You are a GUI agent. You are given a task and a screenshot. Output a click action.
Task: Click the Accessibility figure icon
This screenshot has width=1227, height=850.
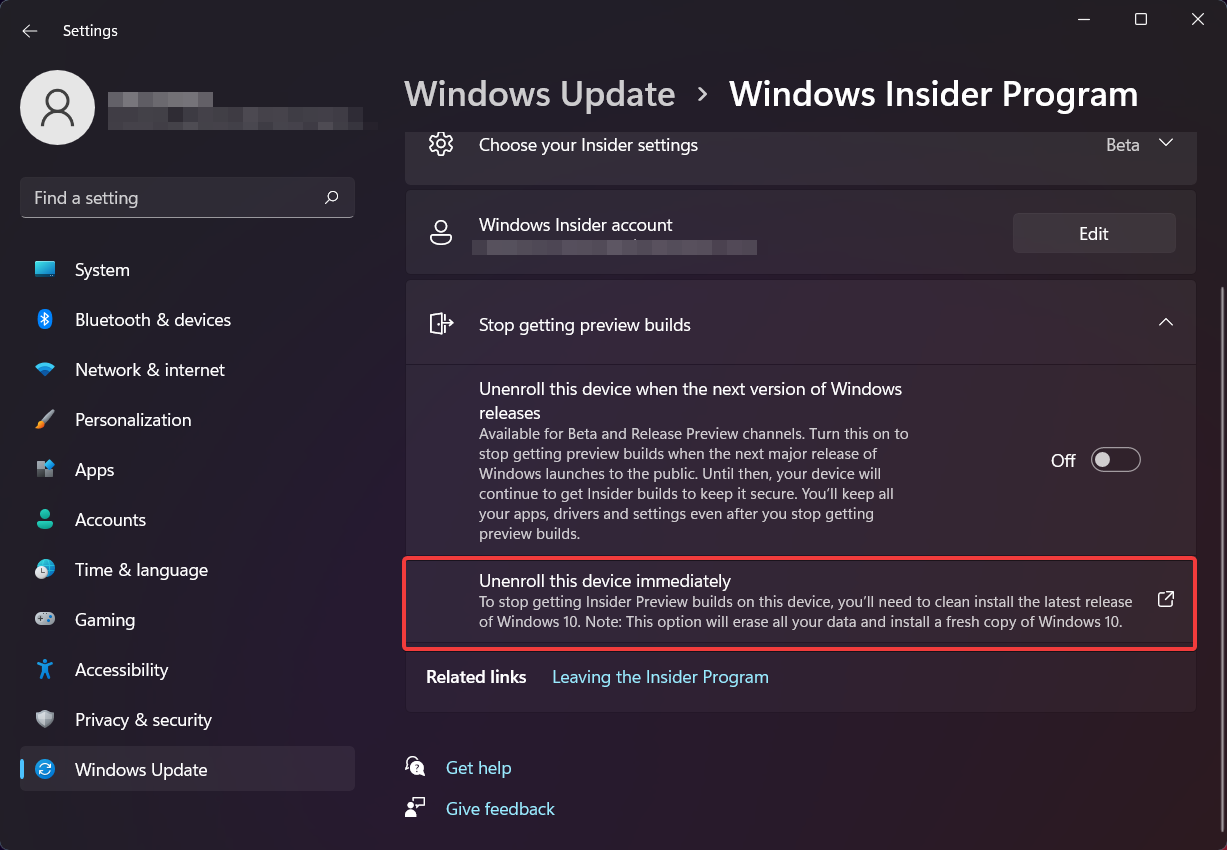pos(45,670)
